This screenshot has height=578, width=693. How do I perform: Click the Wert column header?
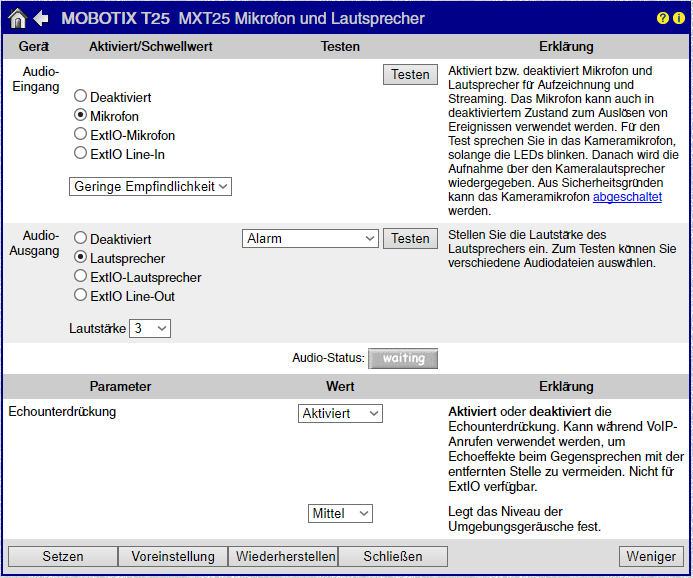(340, 387)
